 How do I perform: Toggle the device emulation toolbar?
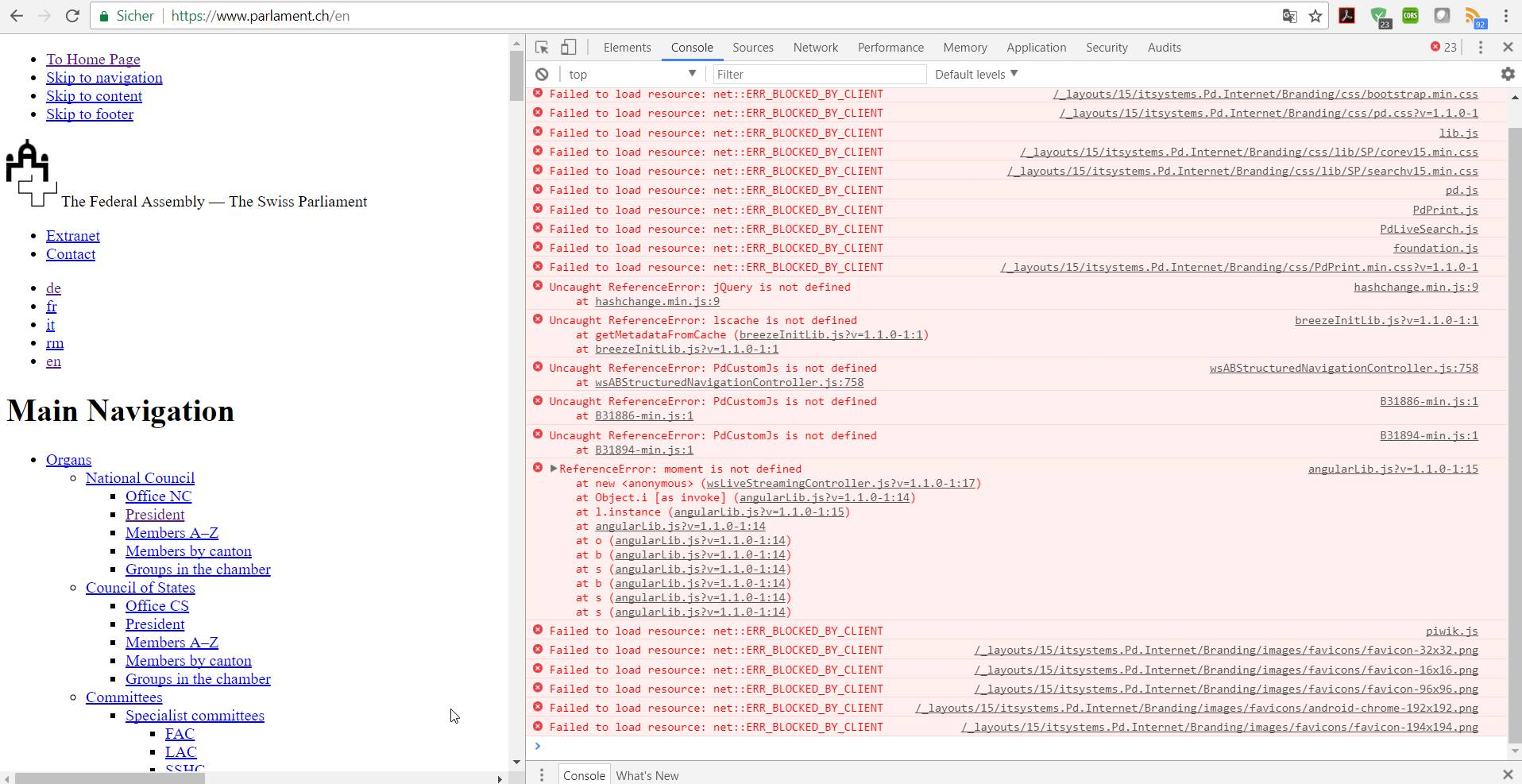[567, 47]
